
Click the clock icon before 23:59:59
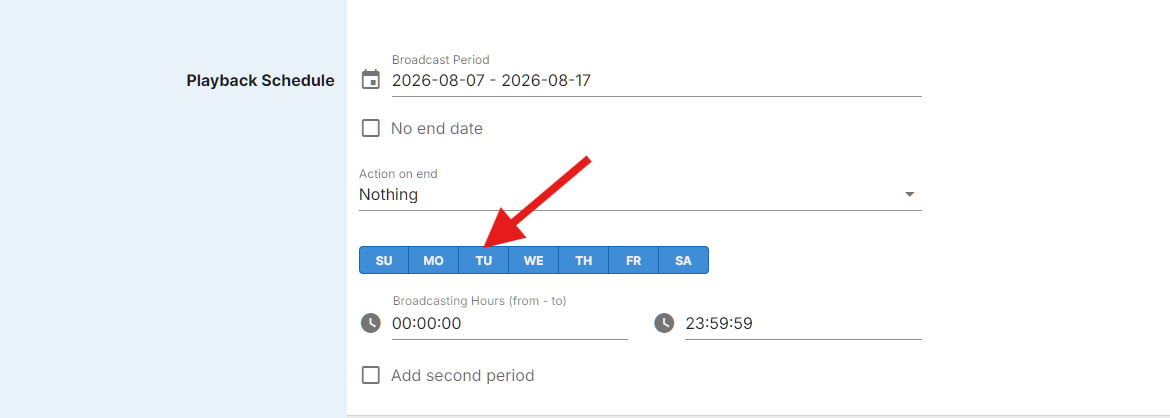tap(664, 323)
